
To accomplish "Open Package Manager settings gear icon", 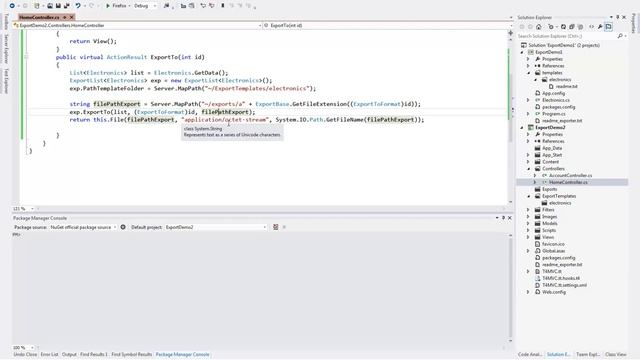I will 123,227.
